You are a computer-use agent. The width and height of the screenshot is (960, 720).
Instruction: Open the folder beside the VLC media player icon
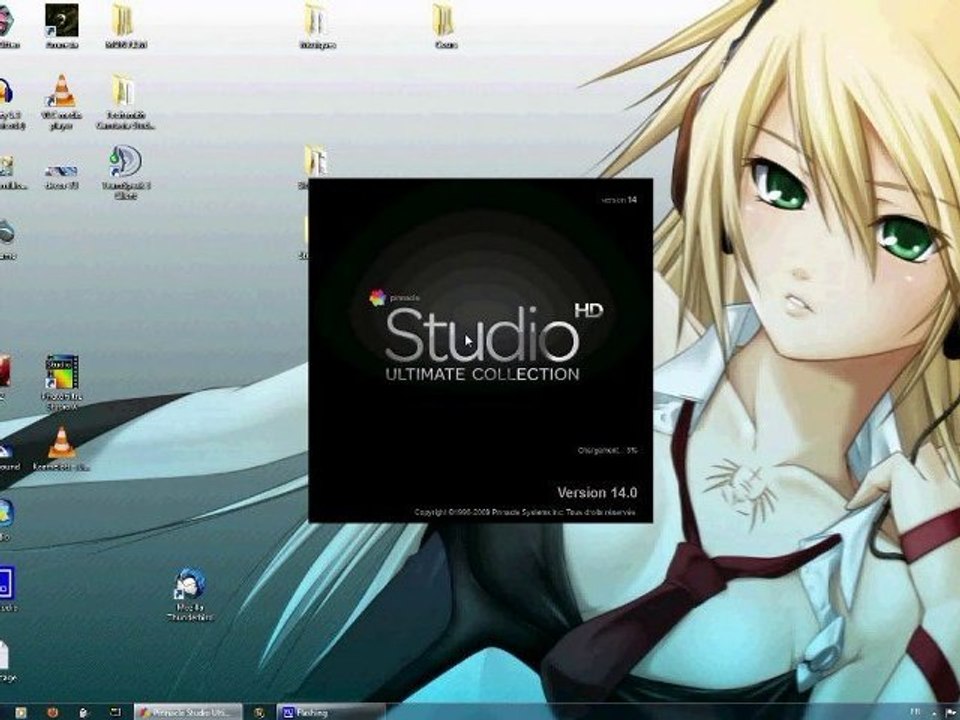(x=125, y=102)
